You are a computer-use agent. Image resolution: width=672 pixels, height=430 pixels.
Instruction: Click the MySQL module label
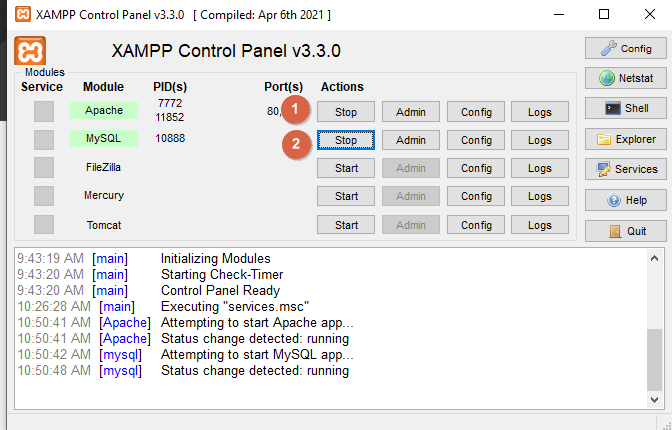tap(104, 138)
